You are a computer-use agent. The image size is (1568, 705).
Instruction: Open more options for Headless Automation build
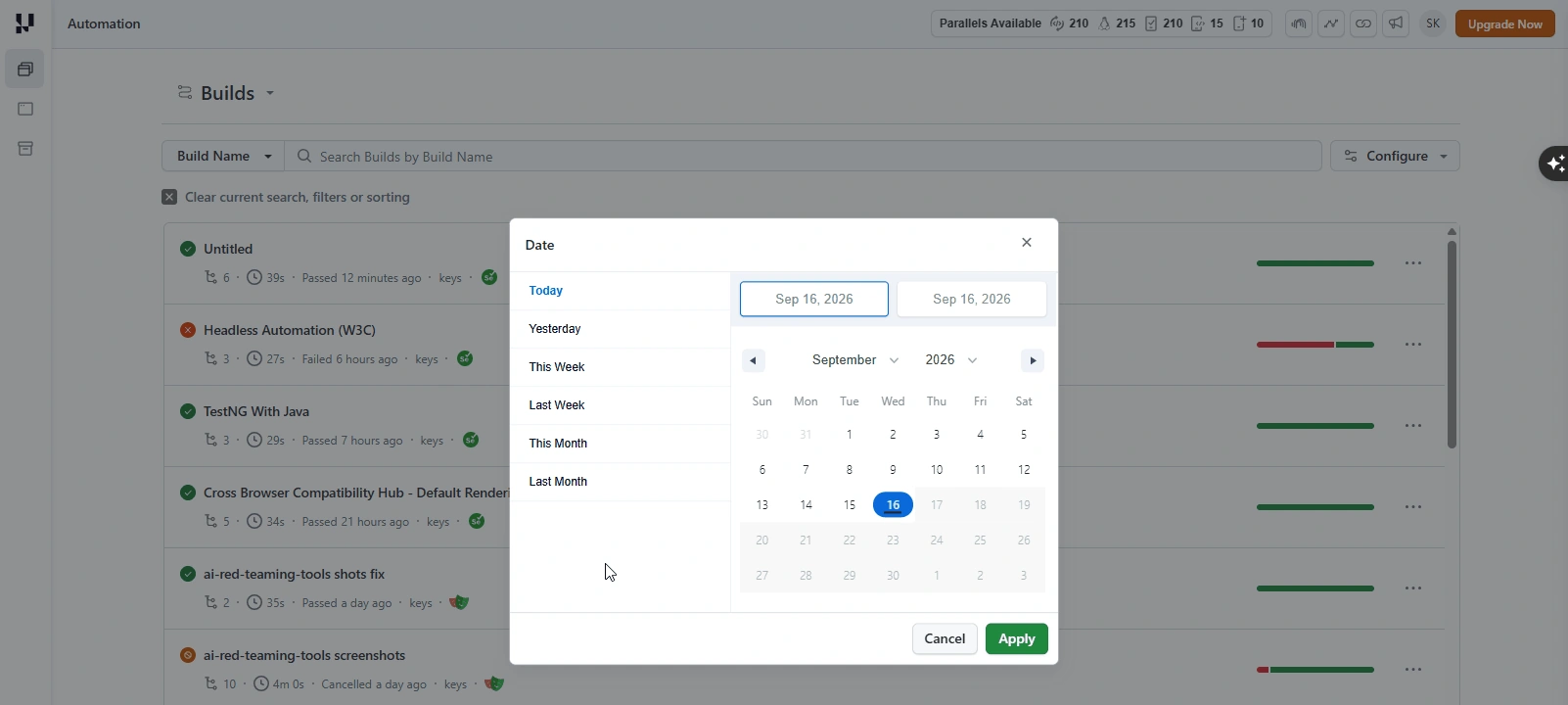(x=1413, y=345)
